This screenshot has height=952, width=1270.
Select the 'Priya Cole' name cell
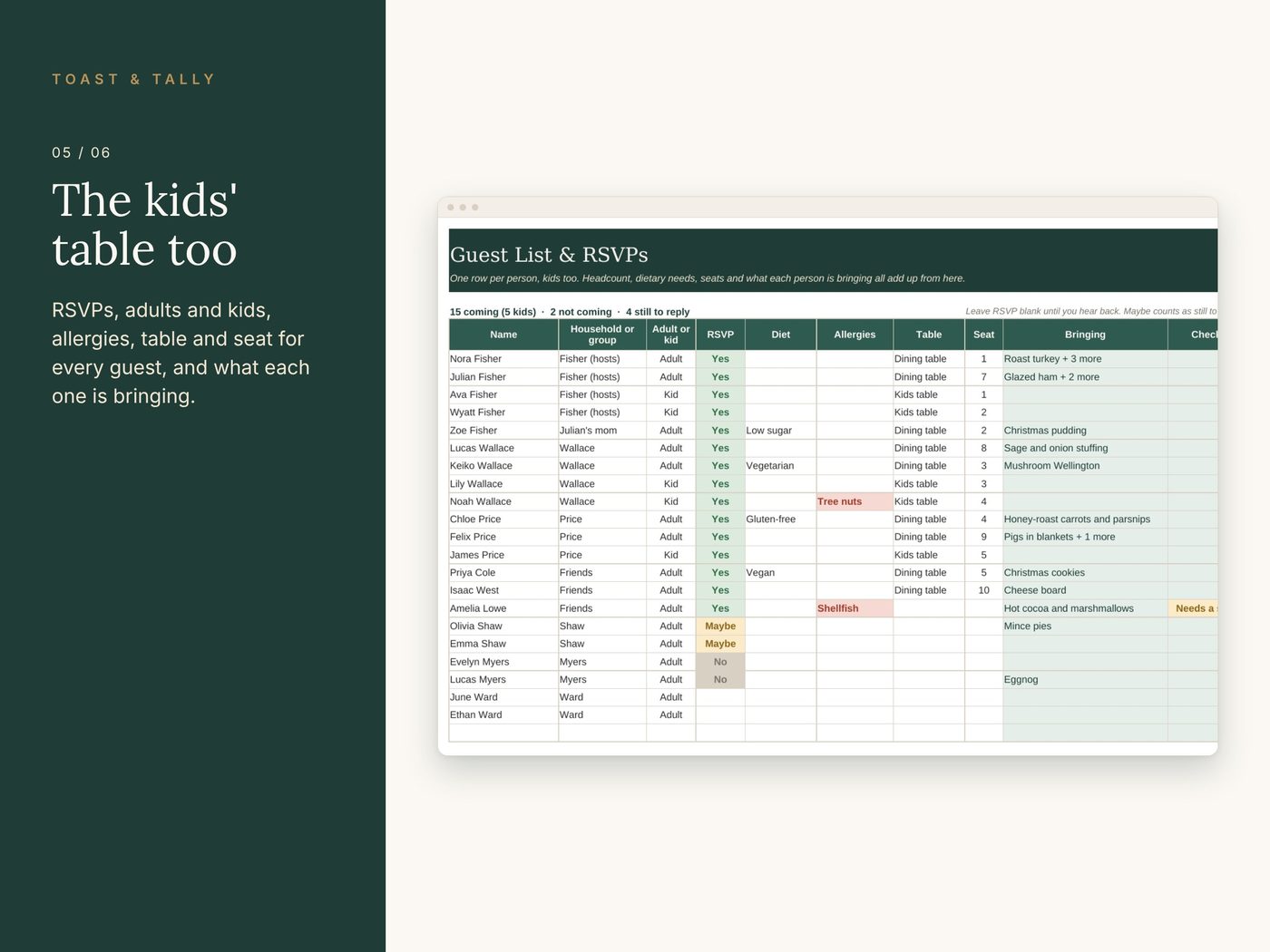point(503,573)
